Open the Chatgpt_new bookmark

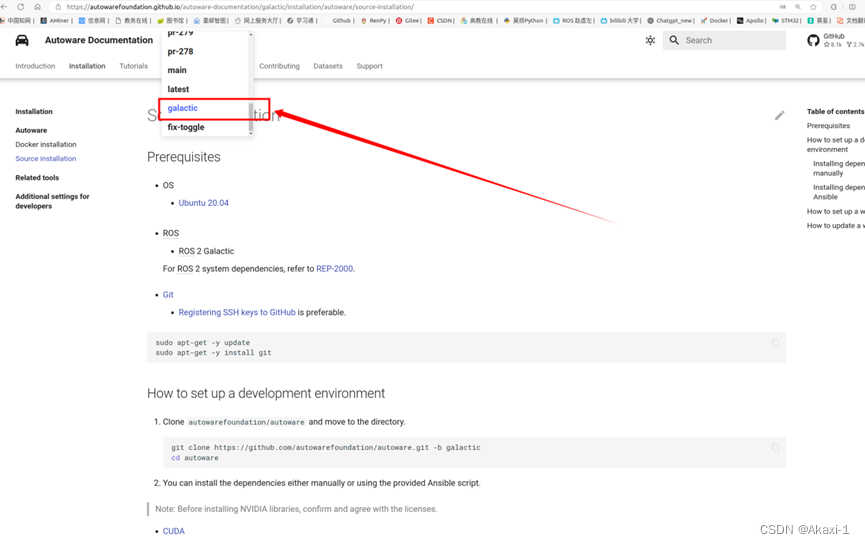pos(670,20)
